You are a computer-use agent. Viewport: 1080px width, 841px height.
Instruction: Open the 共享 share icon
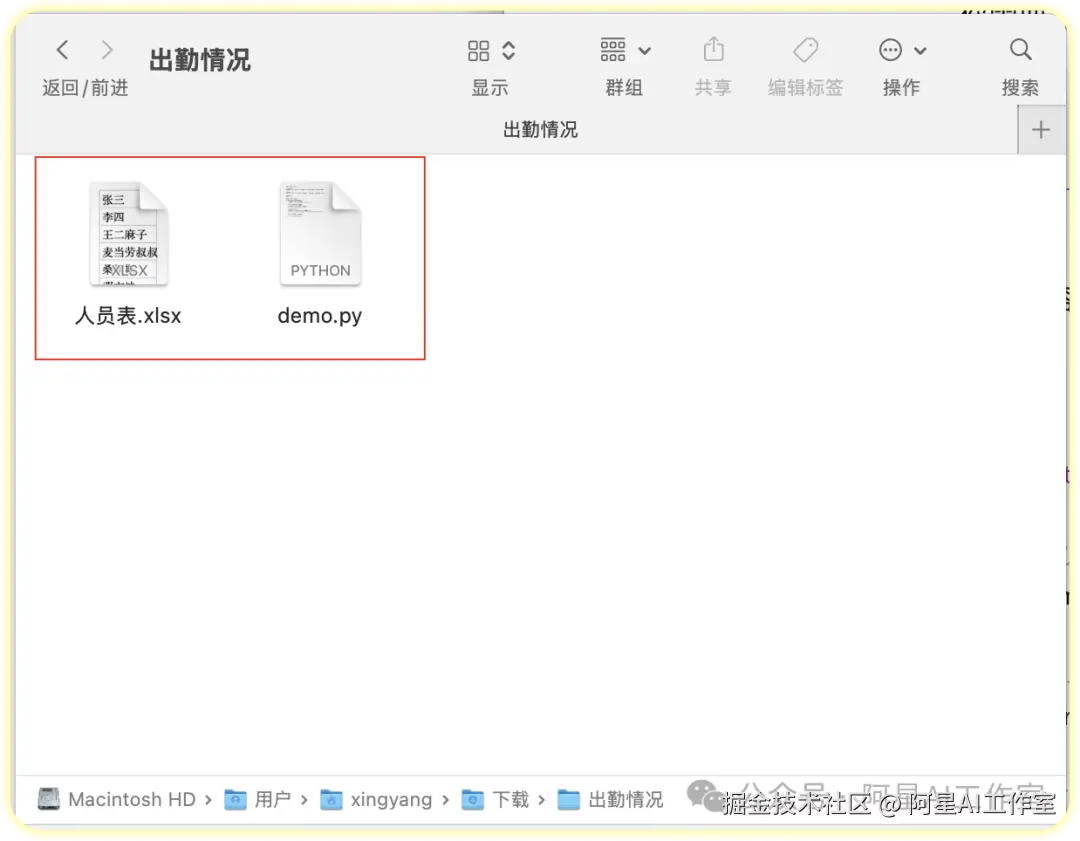click(713, 50)
